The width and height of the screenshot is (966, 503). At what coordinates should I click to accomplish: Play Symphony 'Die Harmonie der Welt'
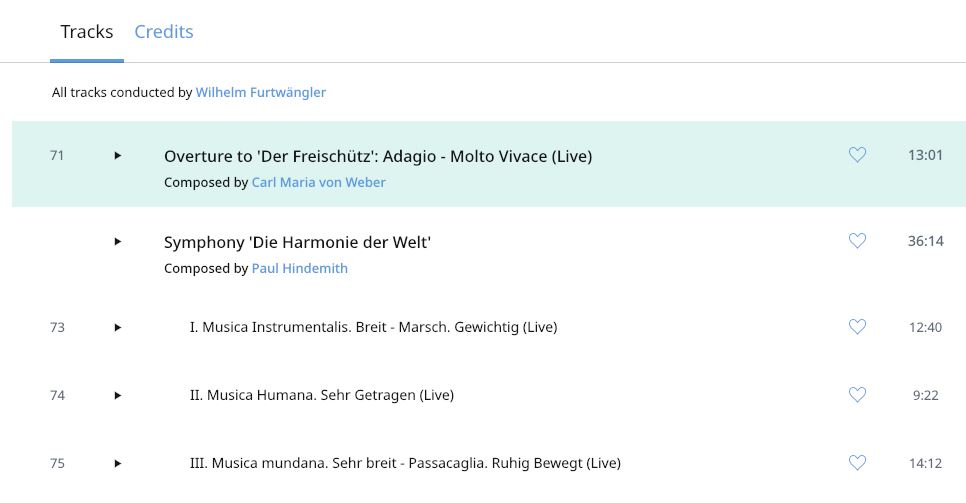coord(118,242)
